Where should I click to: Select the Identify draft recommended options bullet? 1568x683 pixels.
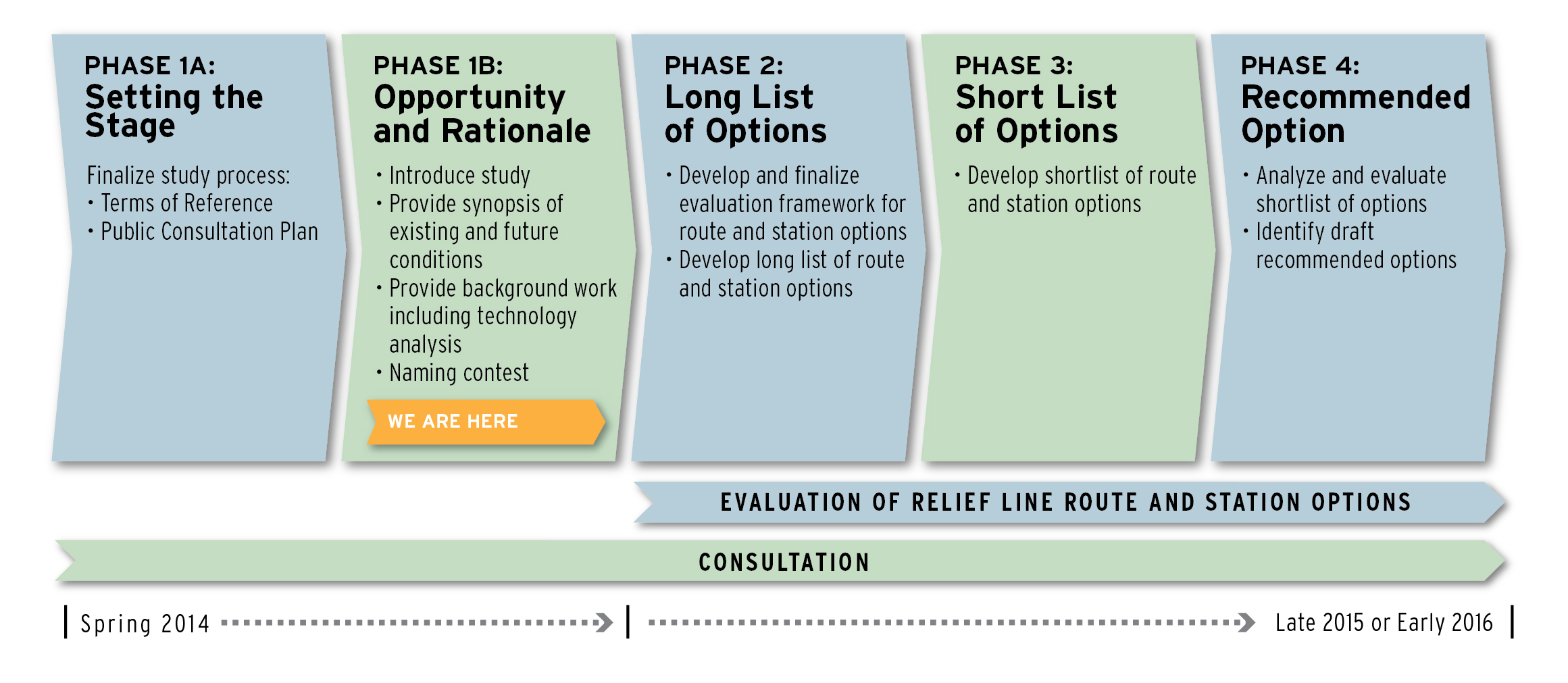click(x=1355, y=246)
